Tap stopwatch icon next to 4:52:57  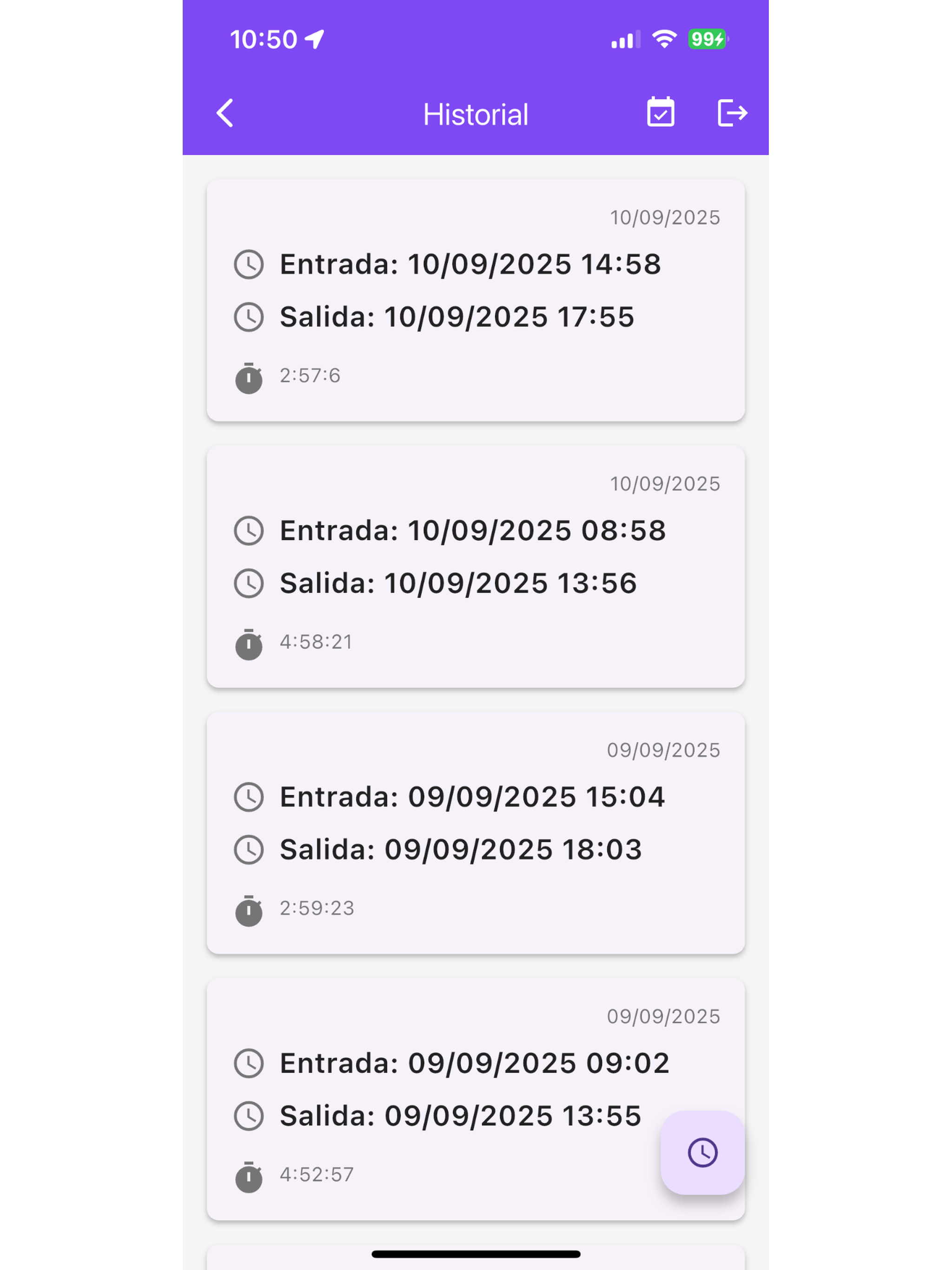point(249,1177)
